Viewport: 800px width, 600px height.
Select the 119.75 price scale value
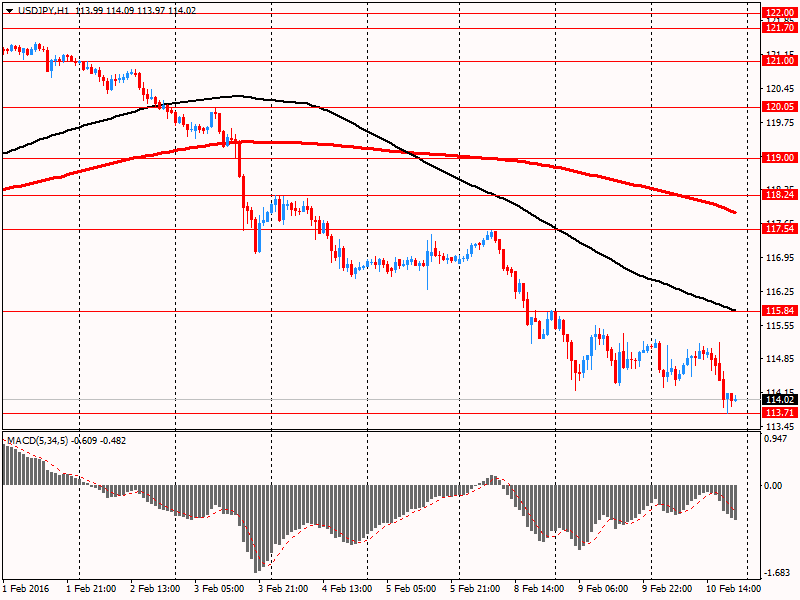(780, 122)
